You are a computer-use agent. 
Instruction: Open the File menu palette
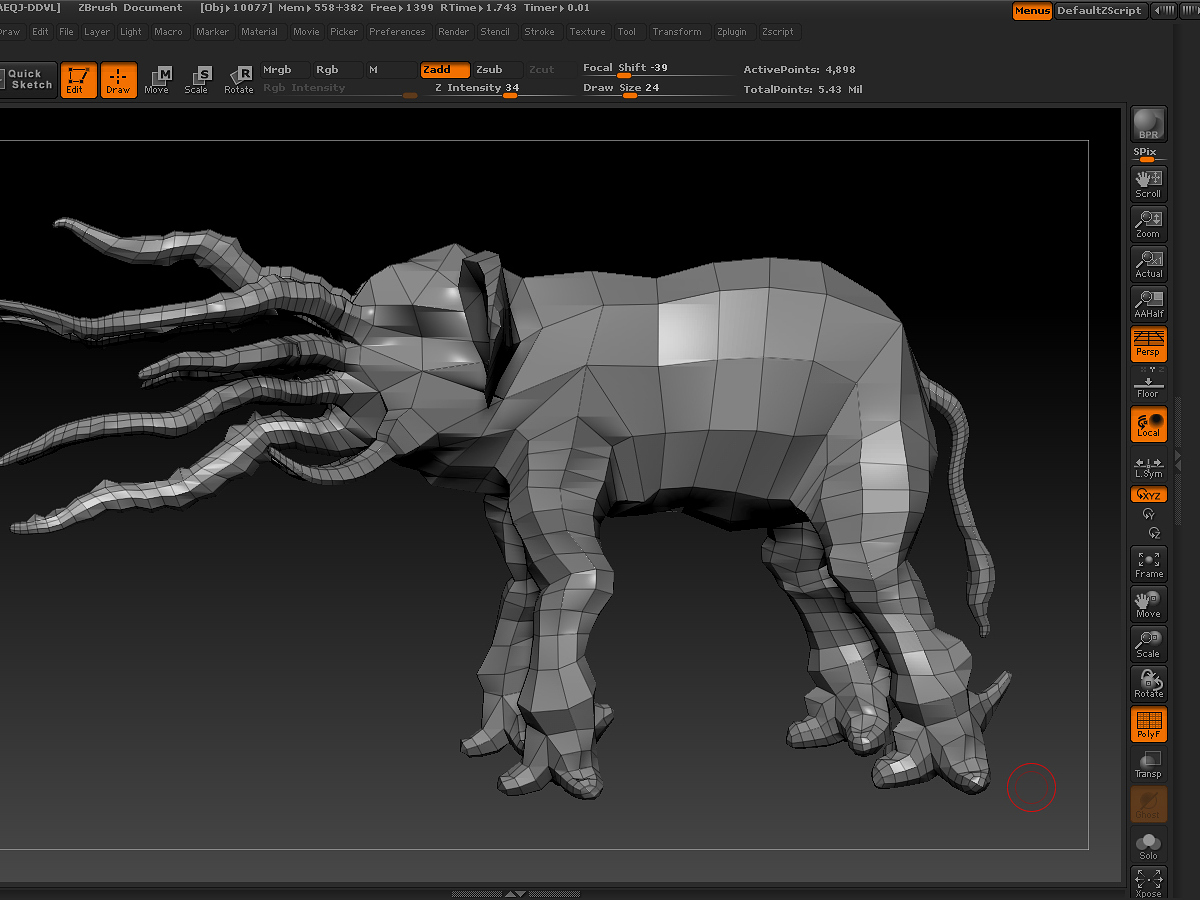[x=66, y=32]
